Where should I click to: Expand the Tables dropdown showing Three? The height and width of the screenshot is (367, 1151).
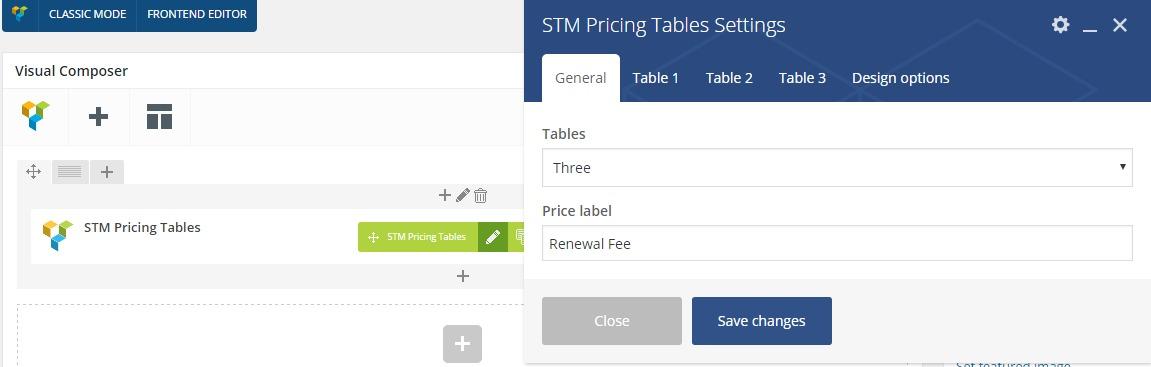[837, 167]
